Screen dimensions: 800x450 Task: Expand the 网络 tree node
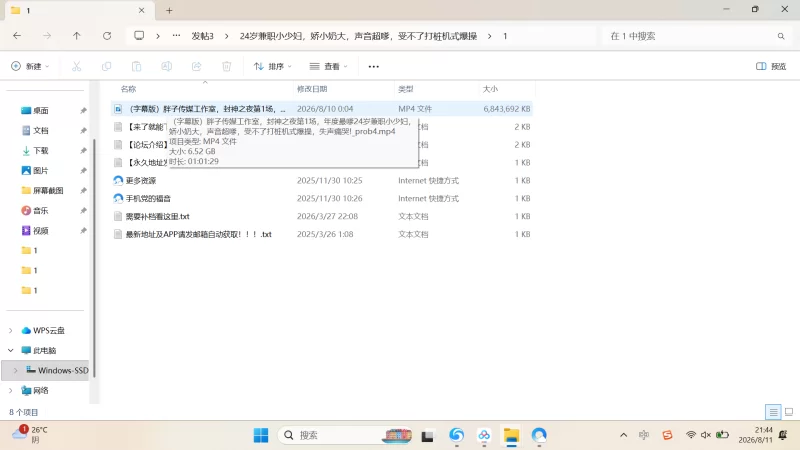pos(10,390)
